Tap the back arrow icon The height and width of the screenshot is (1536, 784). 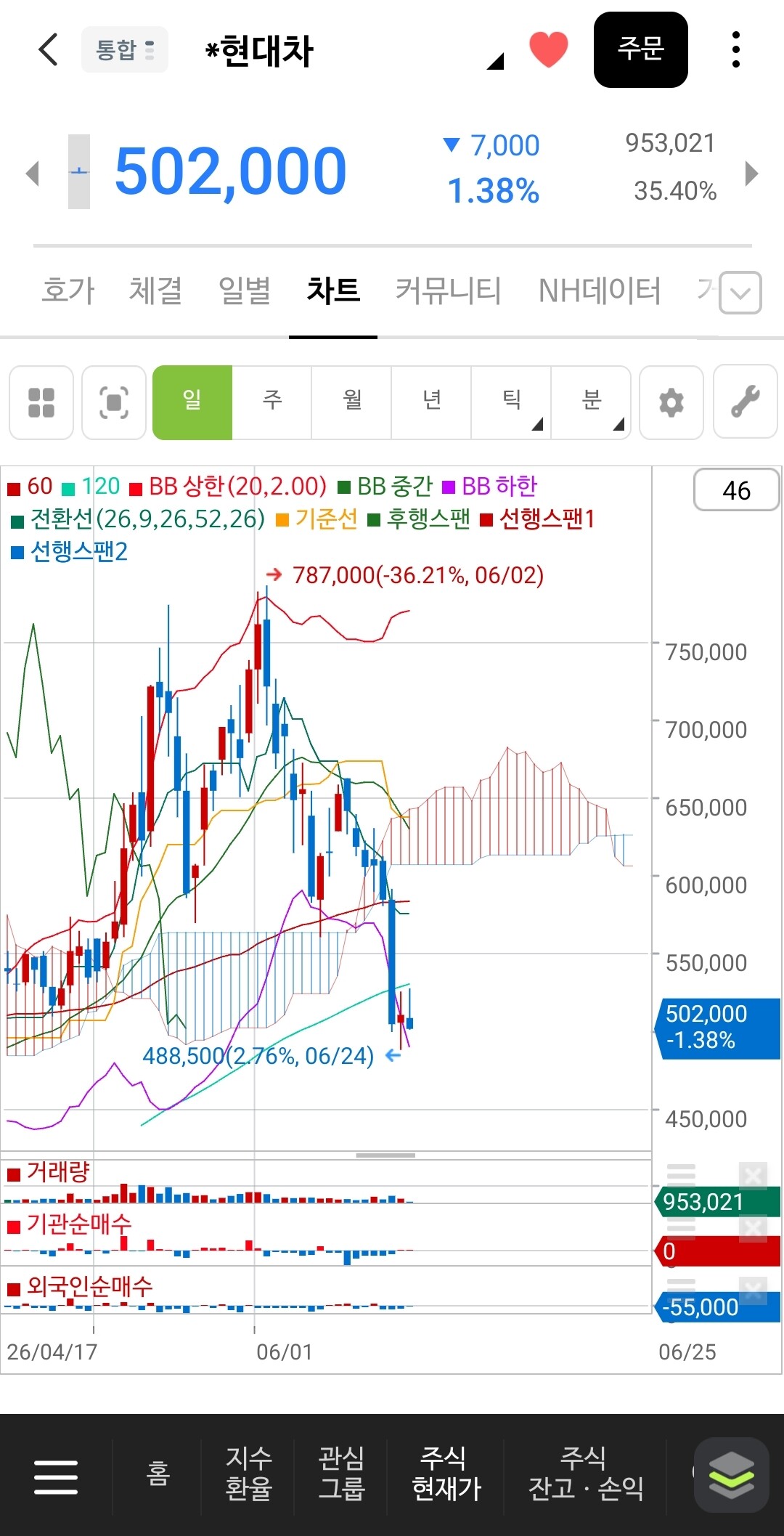point(48,49)
